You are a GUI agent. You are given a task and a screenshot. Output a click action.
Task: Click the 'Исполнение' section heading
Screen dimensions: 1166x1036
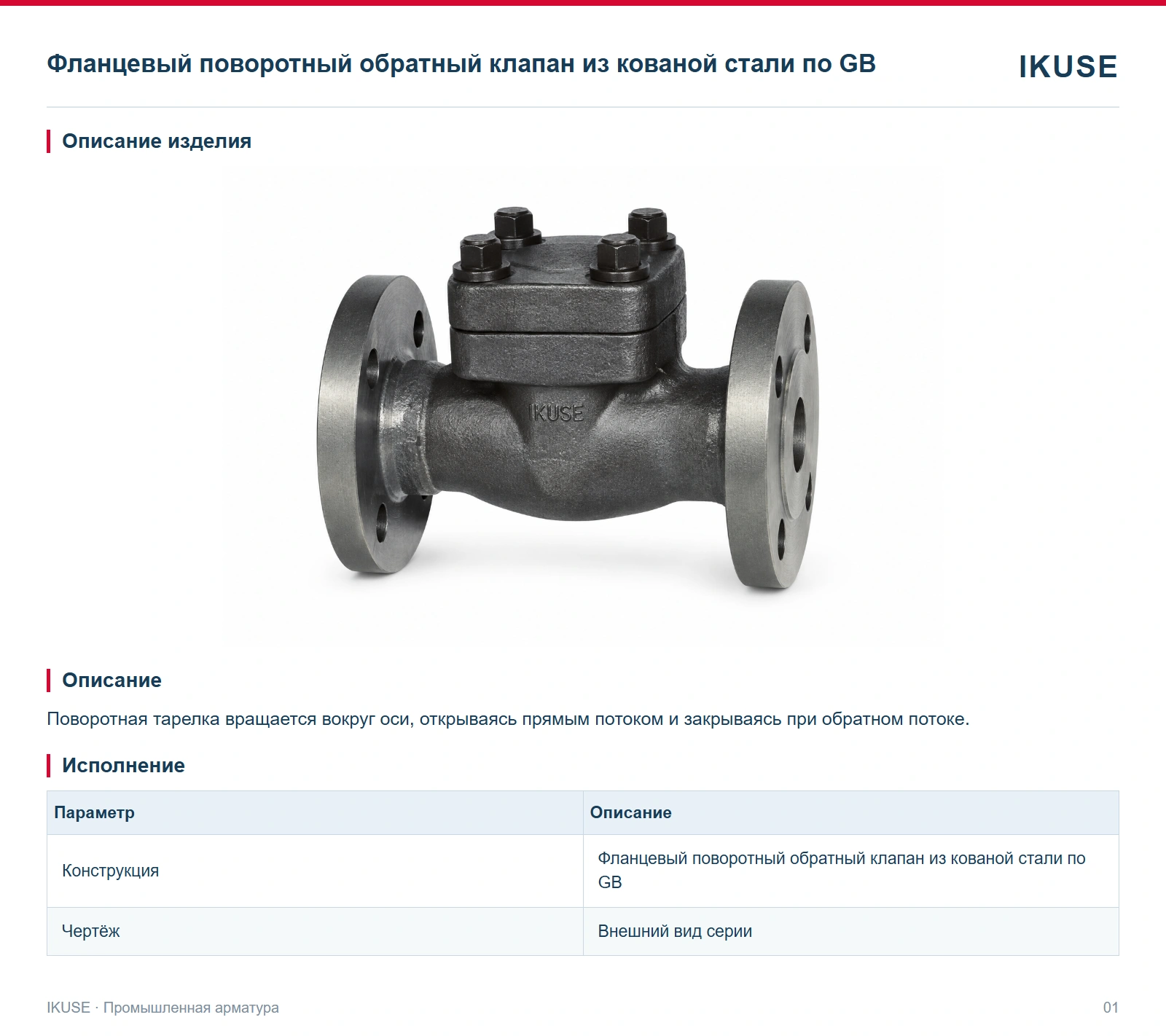pos(123,766)
